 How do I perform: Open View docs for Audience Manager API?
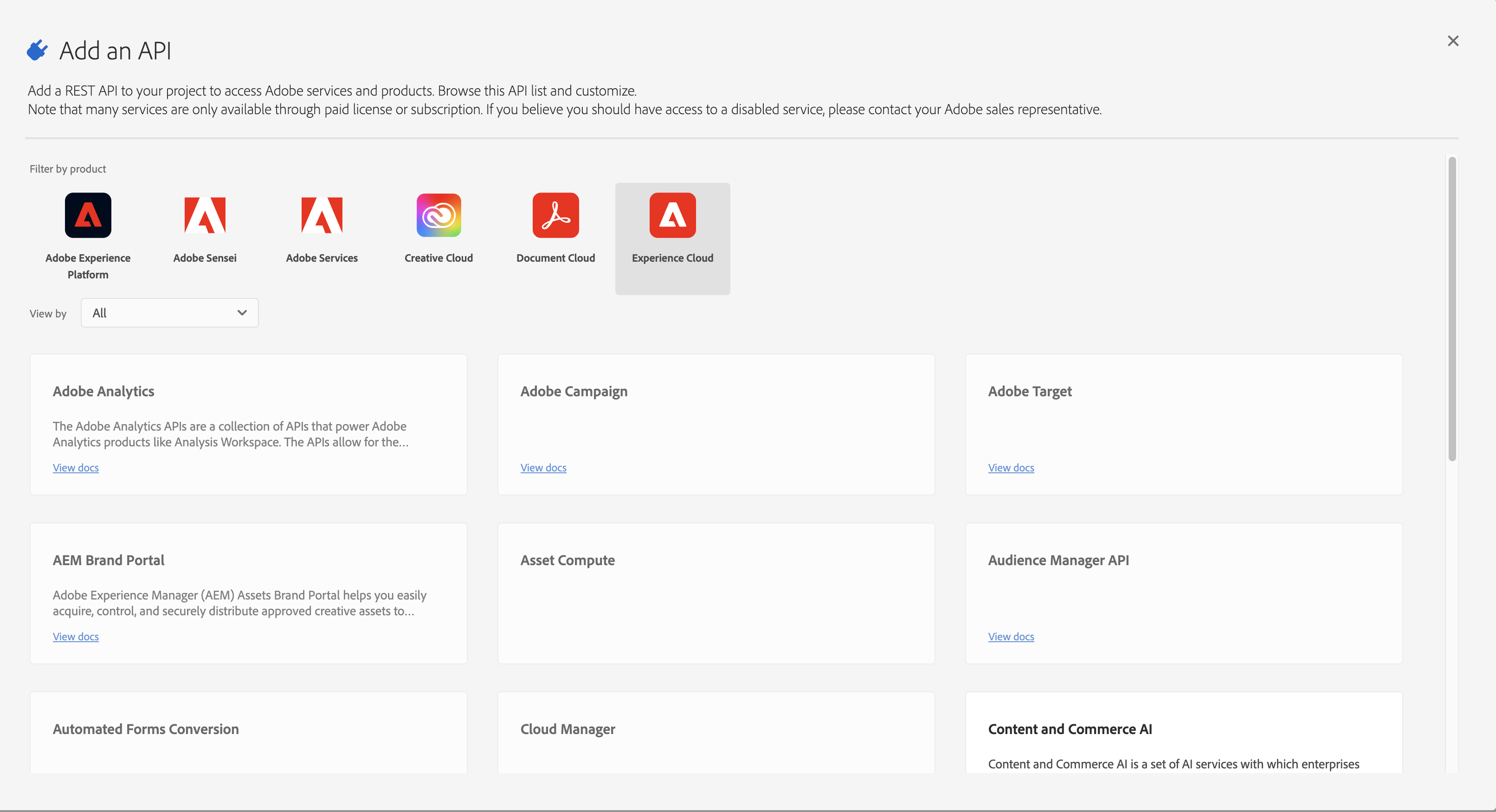pyautogui.click(x=1011, y=637)
